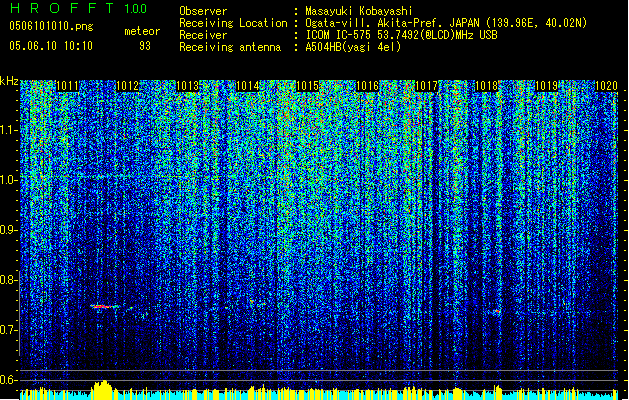
Task: Select the Ogata-vill. Akita-Pref. JAPAN location text
Action: coord(446,23)
